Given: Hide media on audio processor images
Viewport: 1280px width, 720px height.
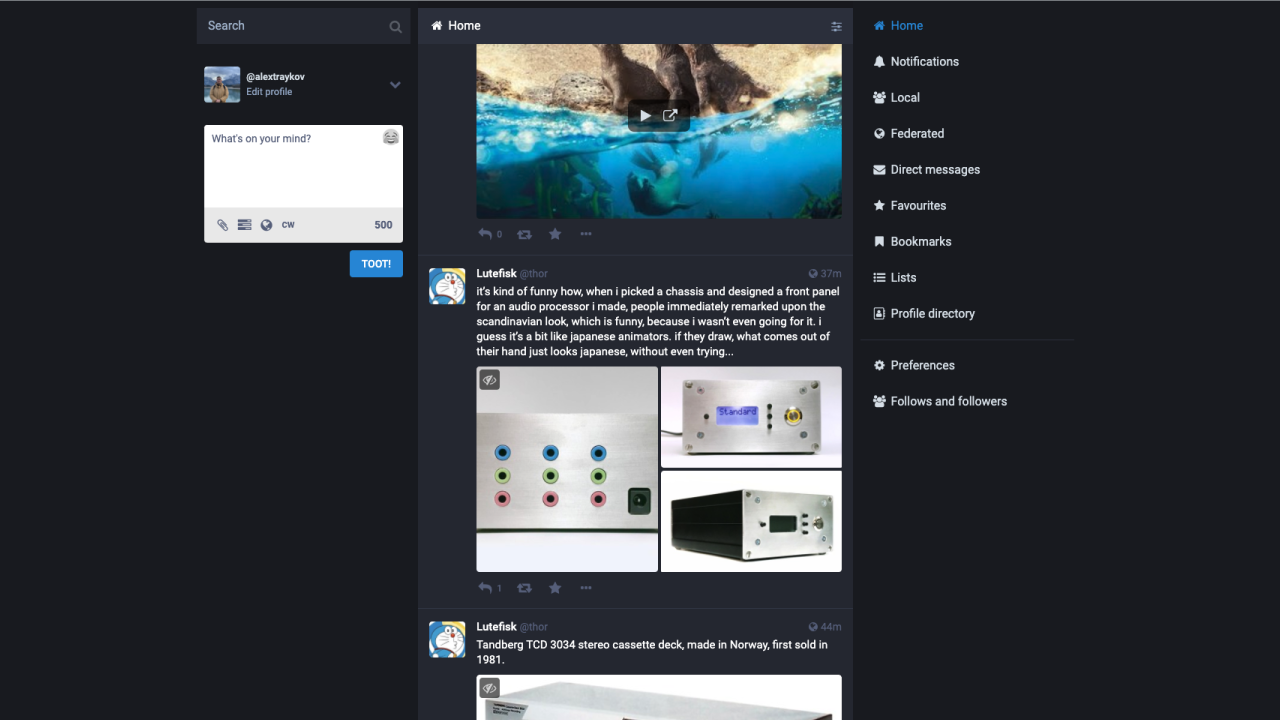Looking at the screenshot, I should pos(489,380).
